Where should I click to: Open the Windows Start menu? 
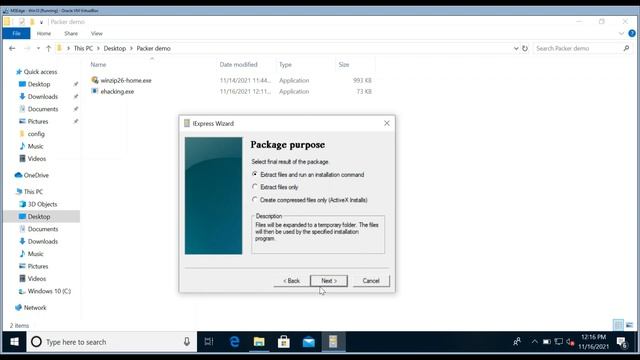(14, 342)
